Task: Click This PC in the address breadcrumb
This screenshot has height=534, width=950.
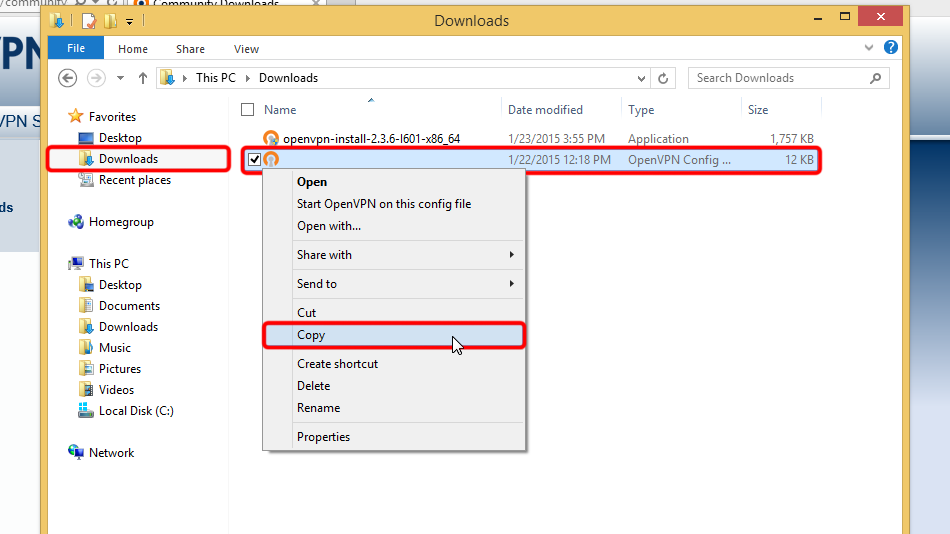Action: pos(215,78)
